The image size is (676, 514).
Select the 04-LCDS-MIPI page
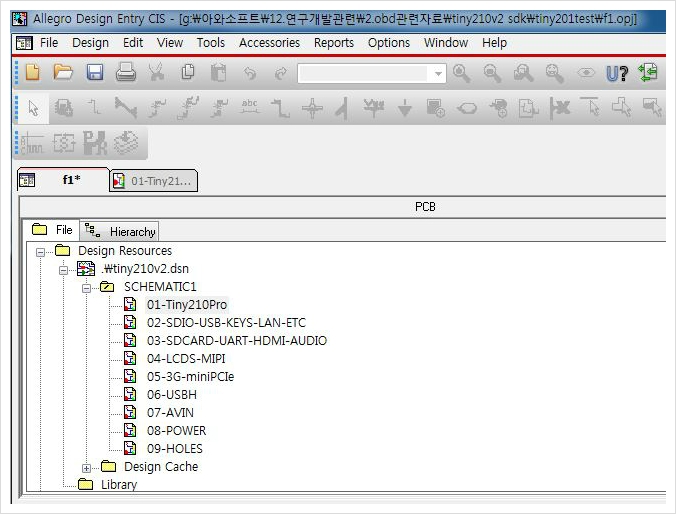tap(186, 359)
